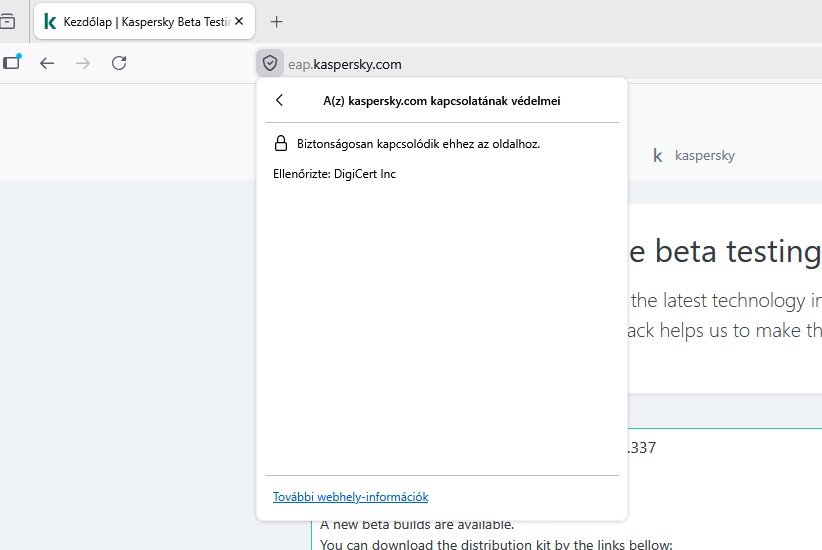Click the 'You can download the distribution kit' line
Screen dimensions: 822x550
[x=496, y=544]
